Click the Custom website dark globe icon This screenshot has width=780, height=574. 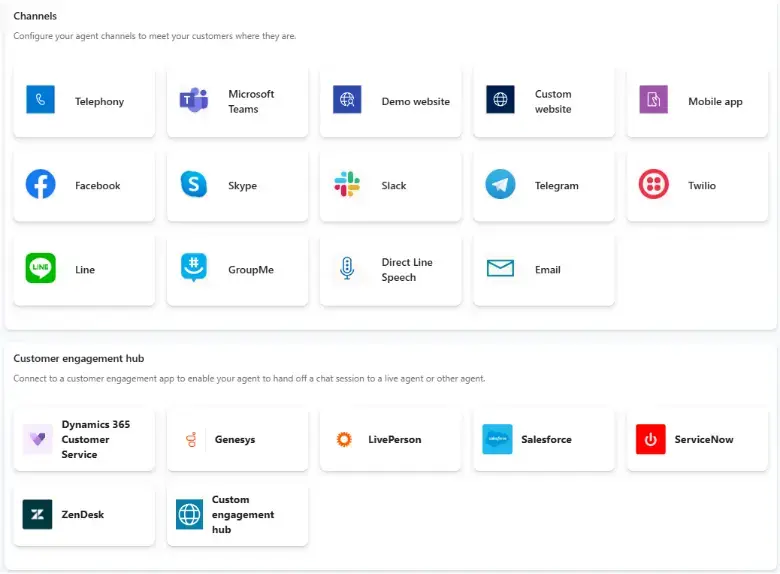500,99
